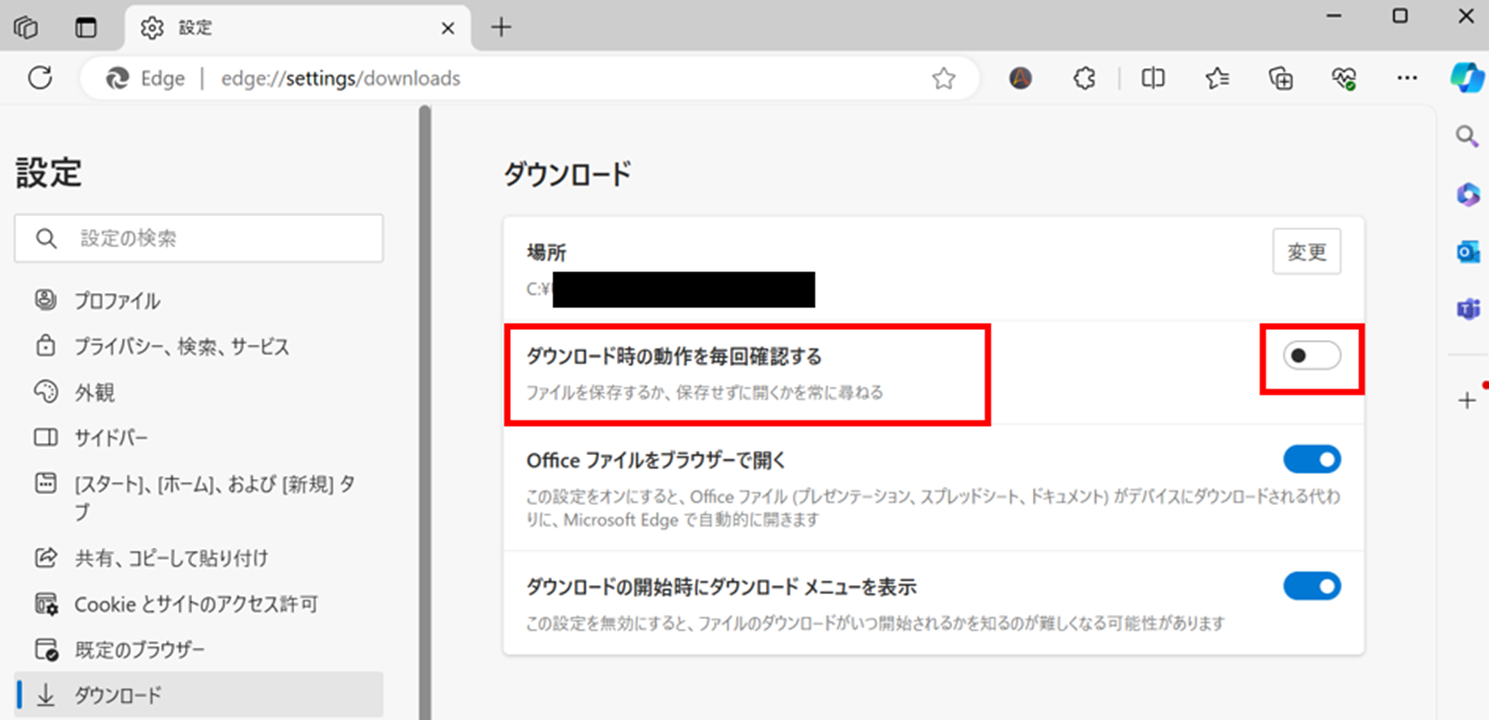Open 既定のブラウザー settings

199,650
